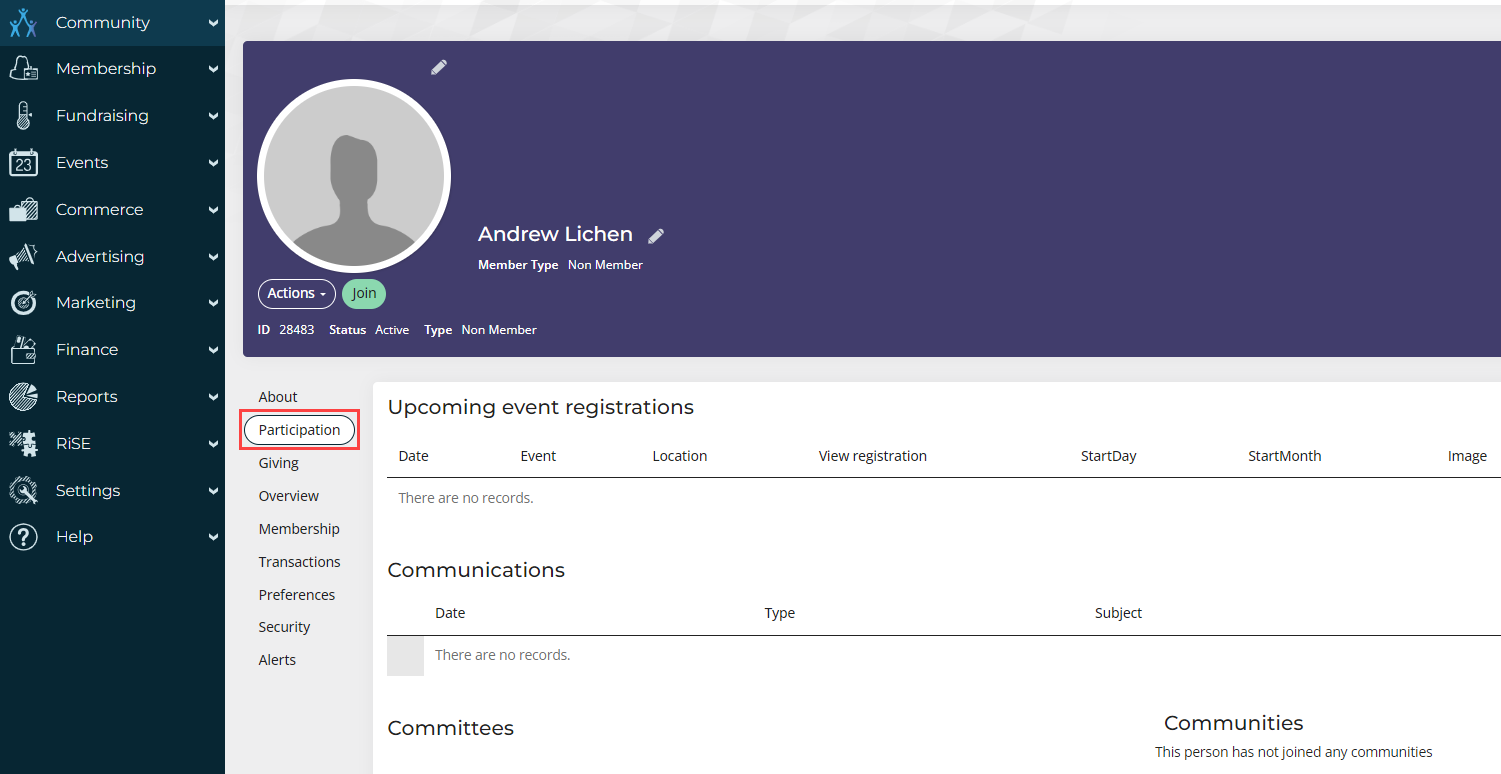The width and height of the screenshot is (1501, 774).
Task: Click the edit pencil above profile picture
Action: (x=439, y=67)
